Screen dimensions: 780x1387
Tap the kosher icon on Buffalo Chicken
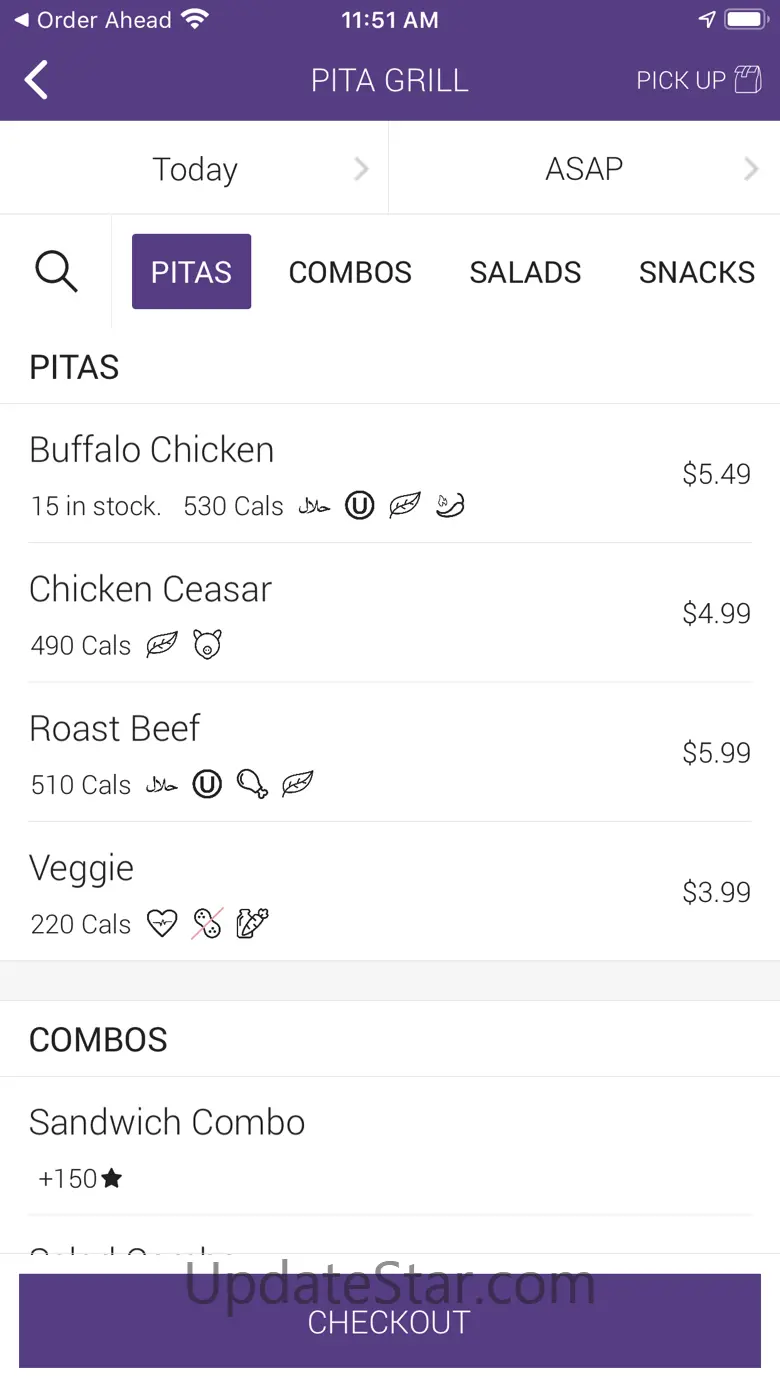click(x=359, y=506)
